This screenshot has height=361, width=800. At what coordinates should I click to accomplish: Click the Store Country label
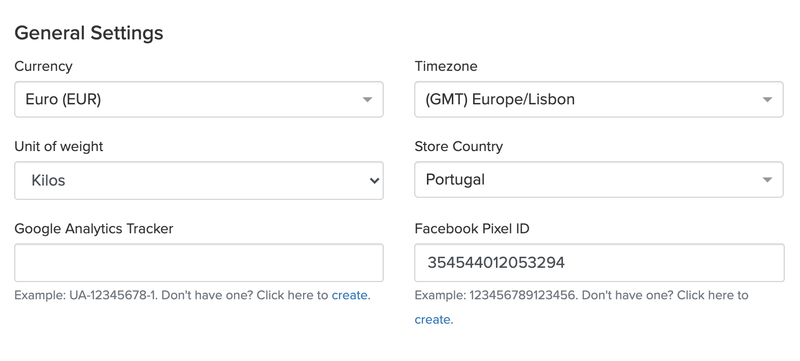[459, 146]
